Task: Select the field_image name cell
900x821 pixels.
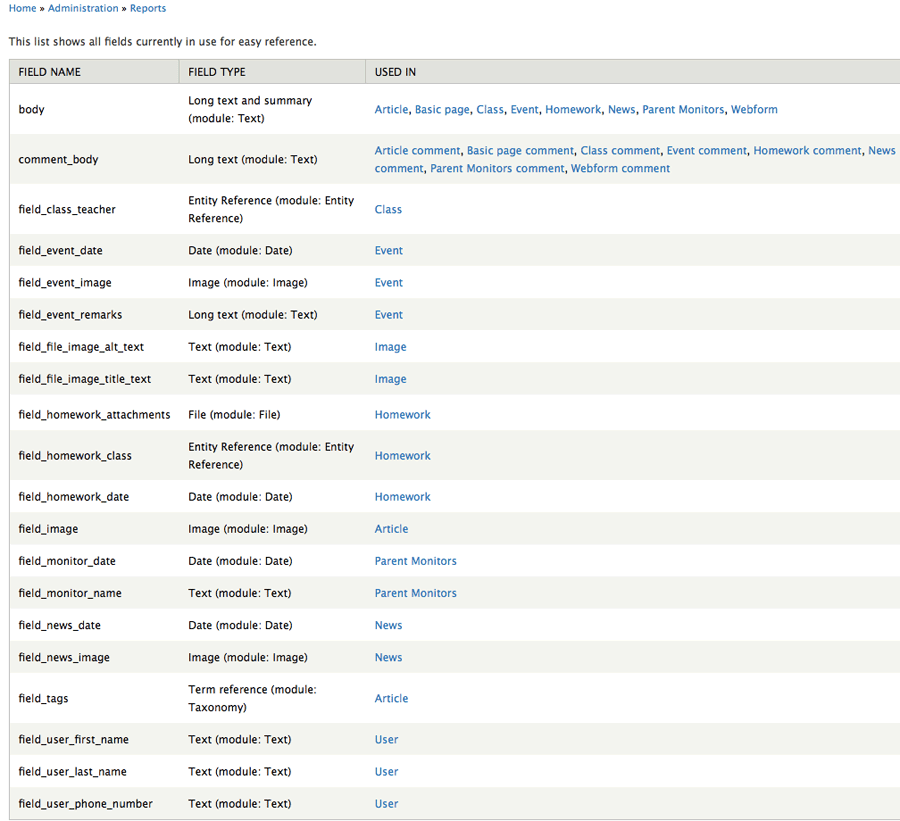Action: tap(94, 529)
